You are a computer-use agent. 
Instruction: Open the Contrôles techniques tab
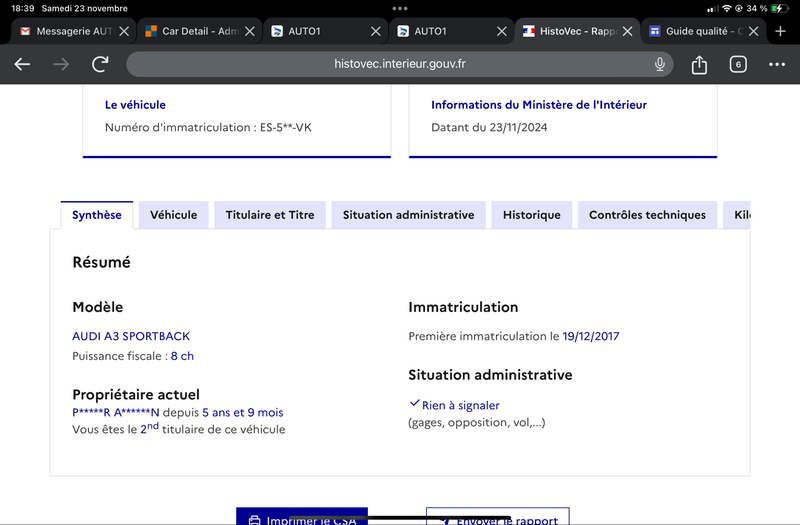point(647,215)
